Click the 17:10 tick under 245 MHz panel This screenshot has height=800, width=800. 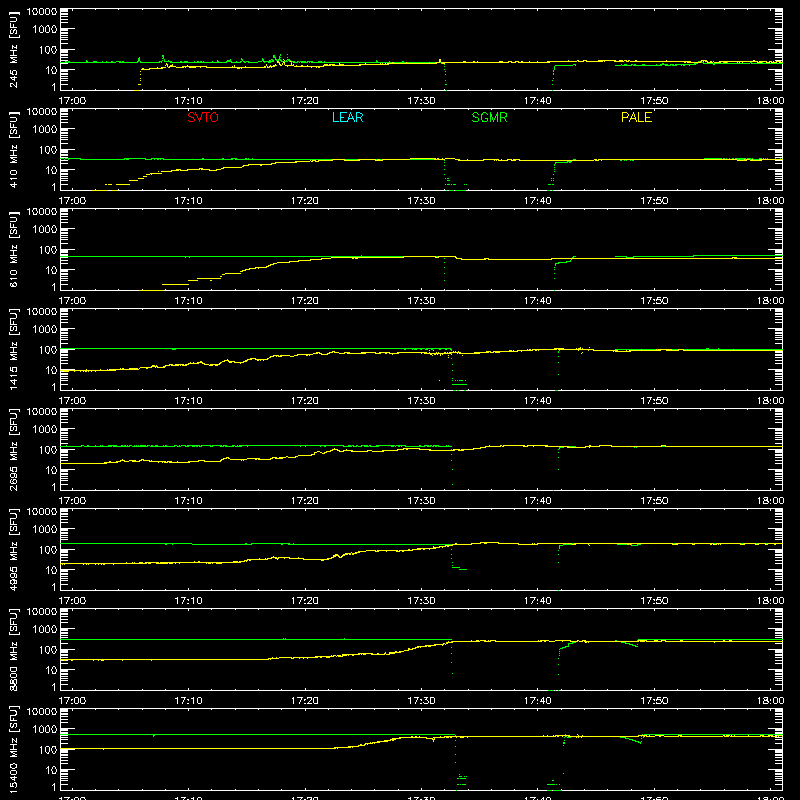(x=188, y=101)
